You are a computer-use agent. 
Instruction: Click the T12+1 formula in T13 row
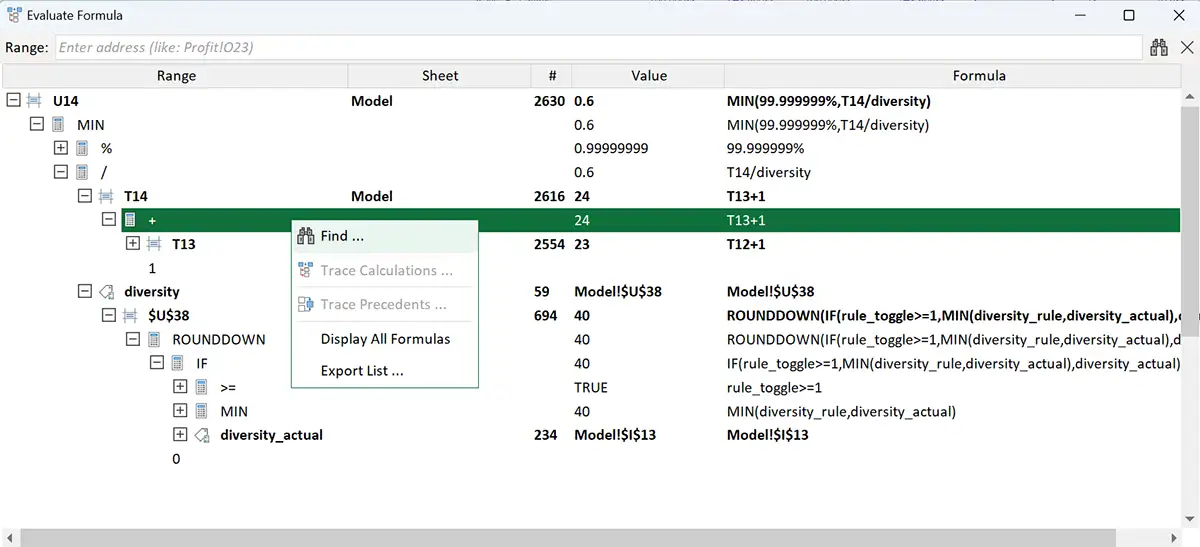(746, 244)
